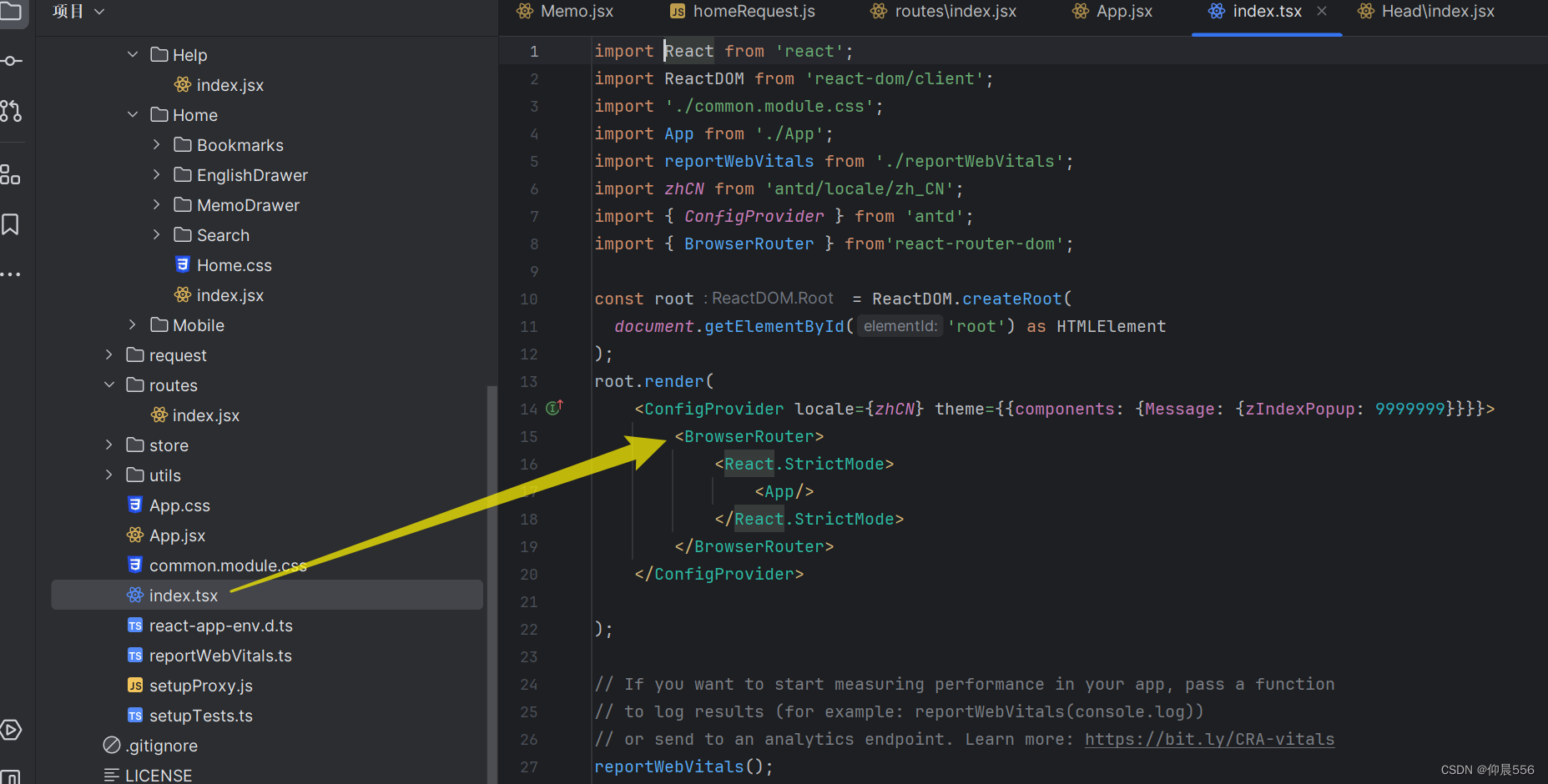
Task: Show more tool windows via ellipsis icon
Action: (x=10, y=274)
